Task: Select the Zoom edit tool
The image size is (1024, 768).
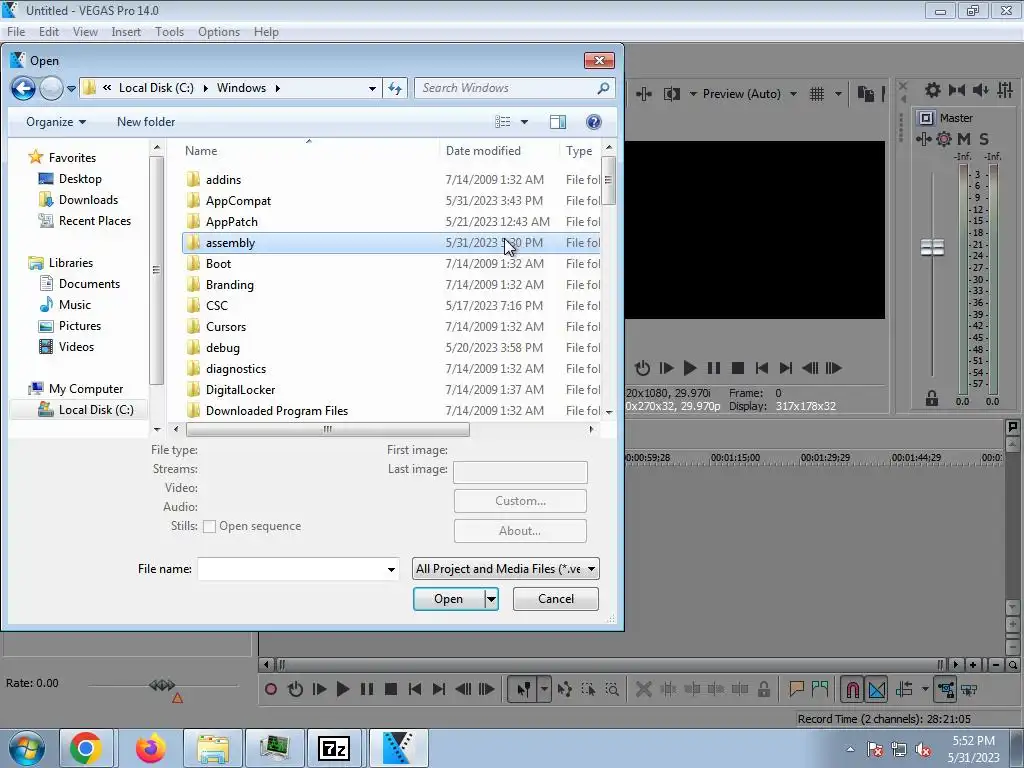Action: pos(612,689)
